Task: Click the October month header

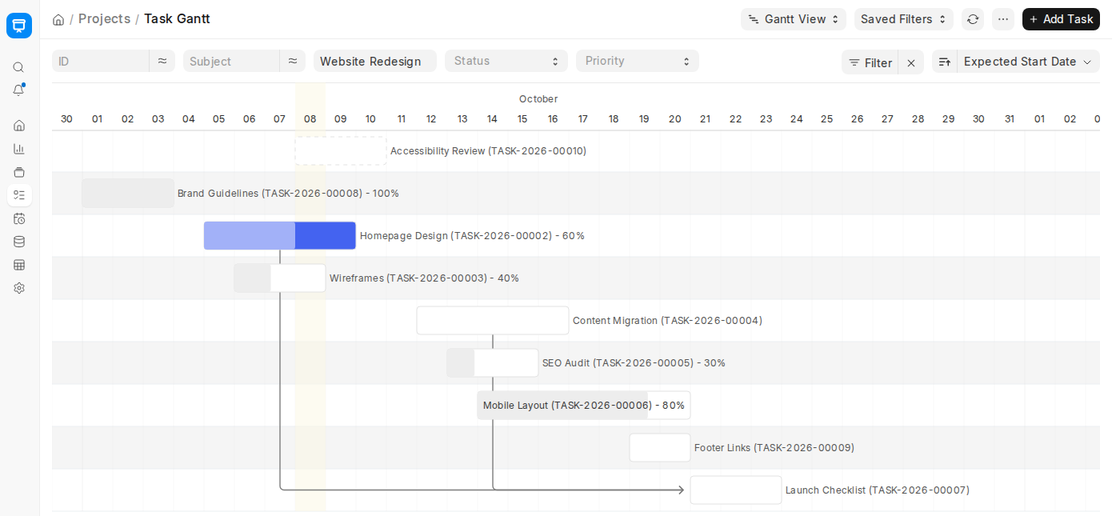Action: [x=539, y=99]
